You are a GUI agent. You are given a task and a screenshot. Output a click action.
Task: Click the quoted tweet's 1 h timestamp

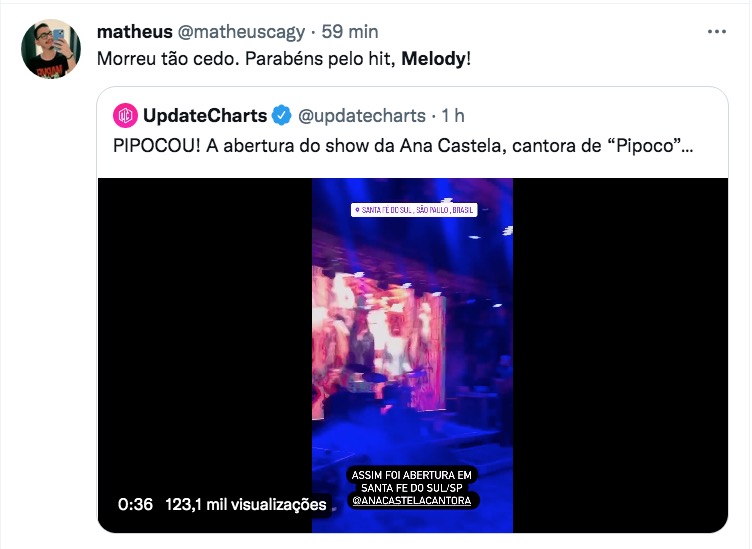452,115
